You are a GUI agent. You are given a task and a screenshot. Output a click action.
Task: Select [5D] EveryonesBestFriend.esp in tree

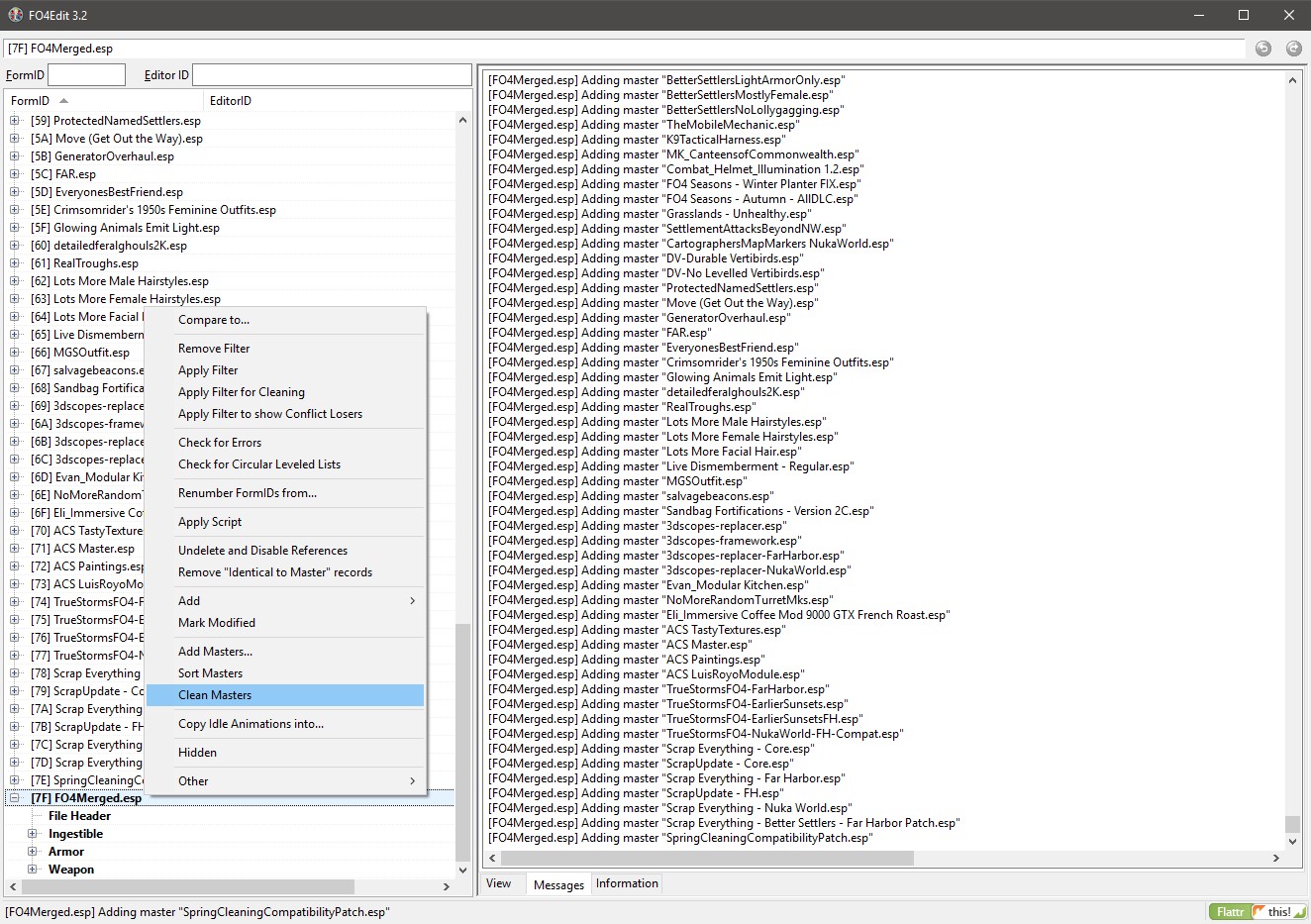107,192
